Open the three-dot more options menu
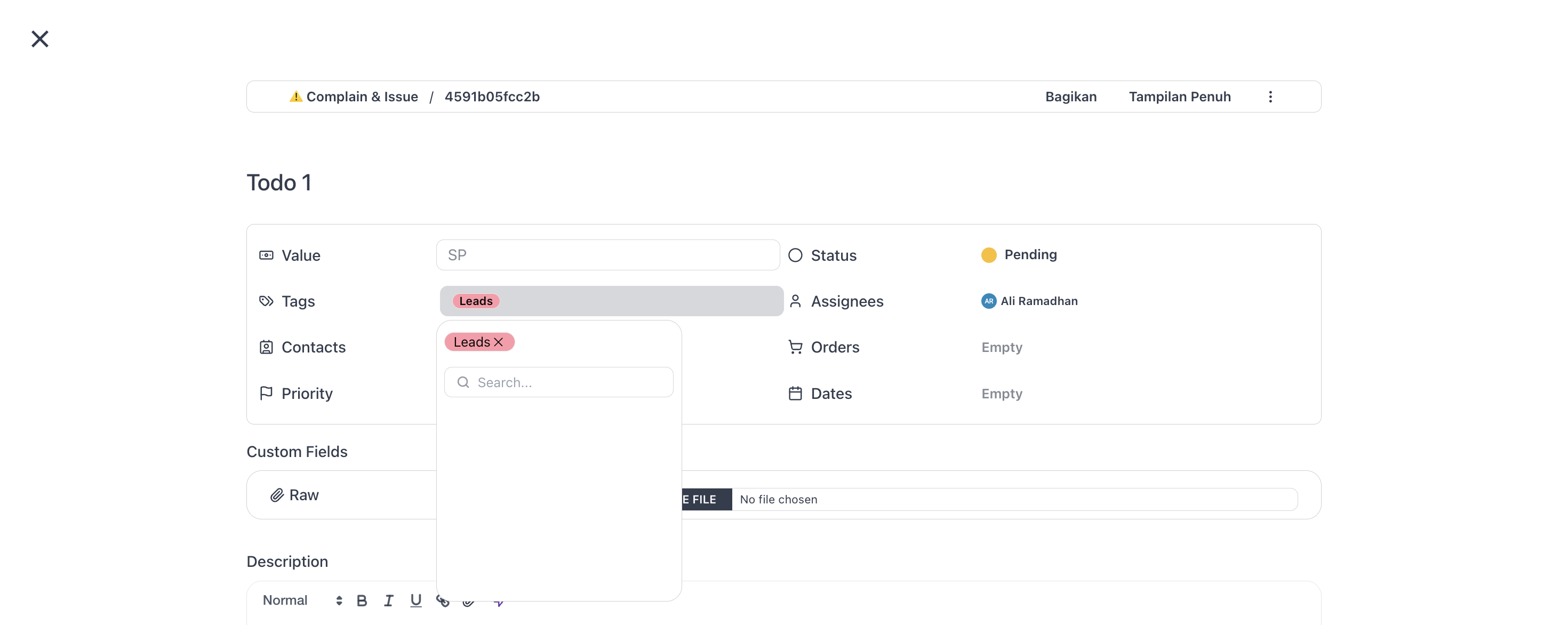 click(1270, 97)
